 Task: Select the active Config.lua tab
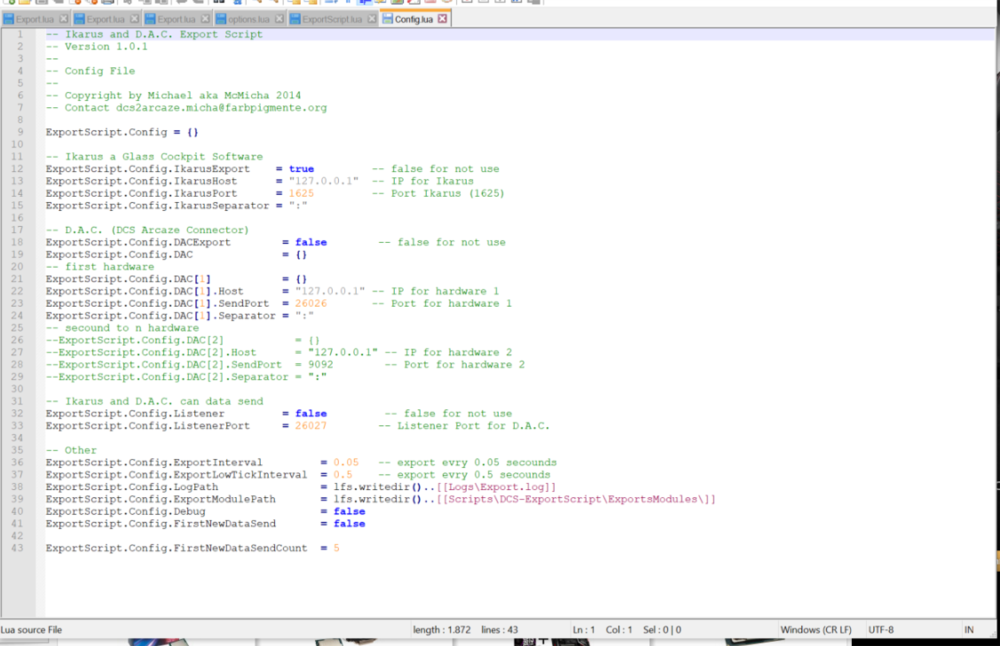[x=414, y=19]
